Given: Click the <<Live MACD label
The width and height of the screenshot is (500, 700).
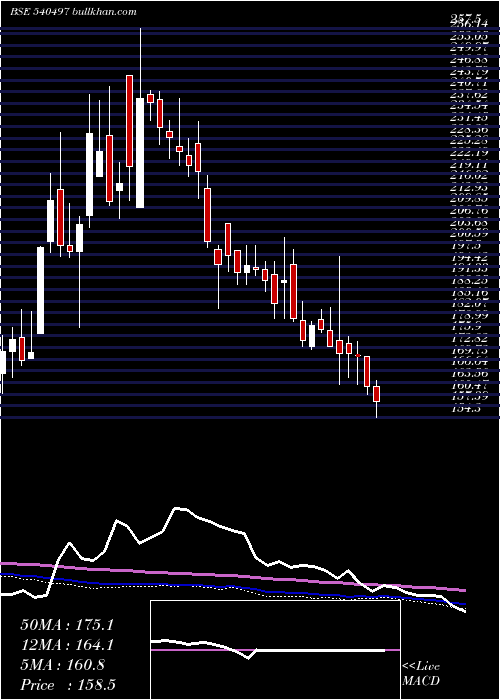Looking at the screenshot, I should 421,673.
